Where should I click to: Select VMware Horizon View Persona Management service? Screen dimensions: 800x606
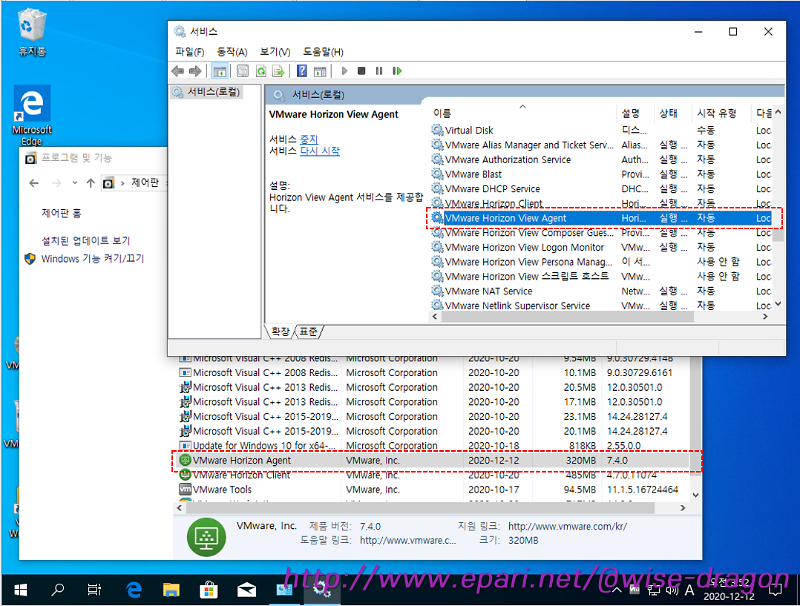[x=601, y=262]
